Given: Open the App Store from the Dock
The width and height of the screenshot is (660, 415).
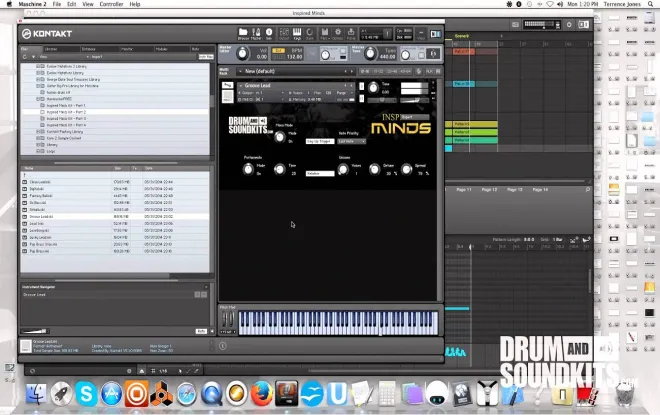Looking at the screenshot, I should click(112, 394).
